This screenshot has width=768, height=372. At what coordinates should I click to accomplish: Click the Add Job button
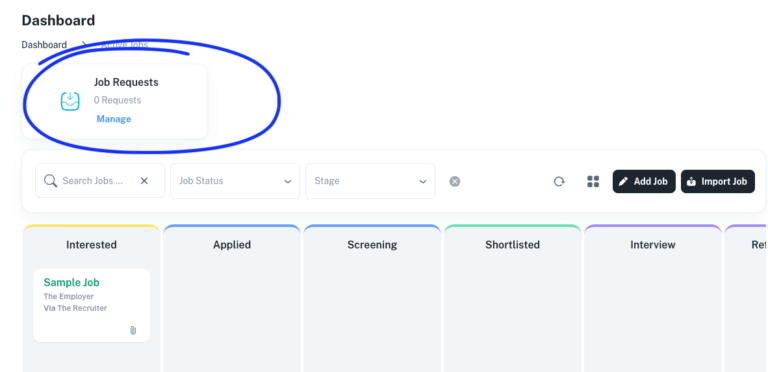pos(644,182)
